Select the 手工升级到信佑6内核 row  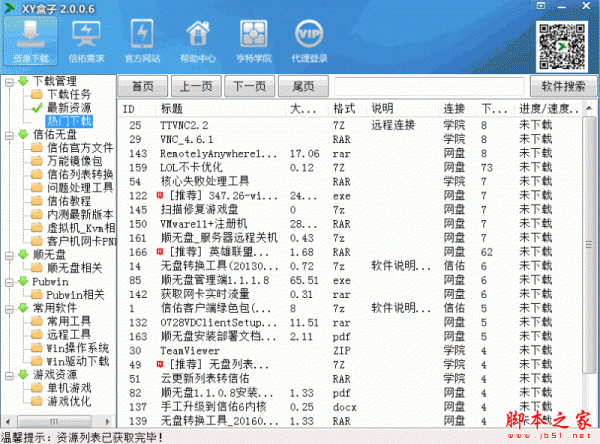tap(350, 407)
